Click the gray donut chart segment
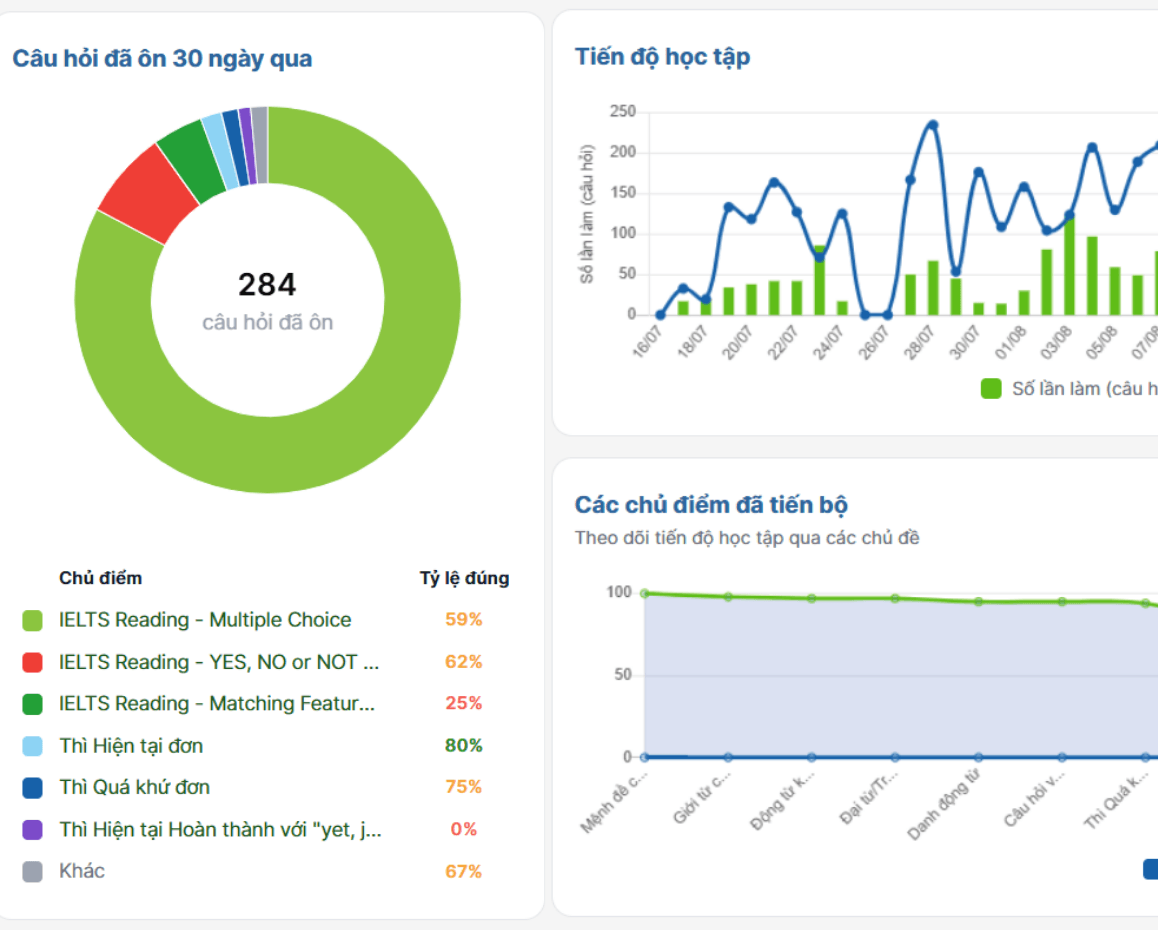The width and height of the screenshot is (1158, 930). [x=260, y=145]
